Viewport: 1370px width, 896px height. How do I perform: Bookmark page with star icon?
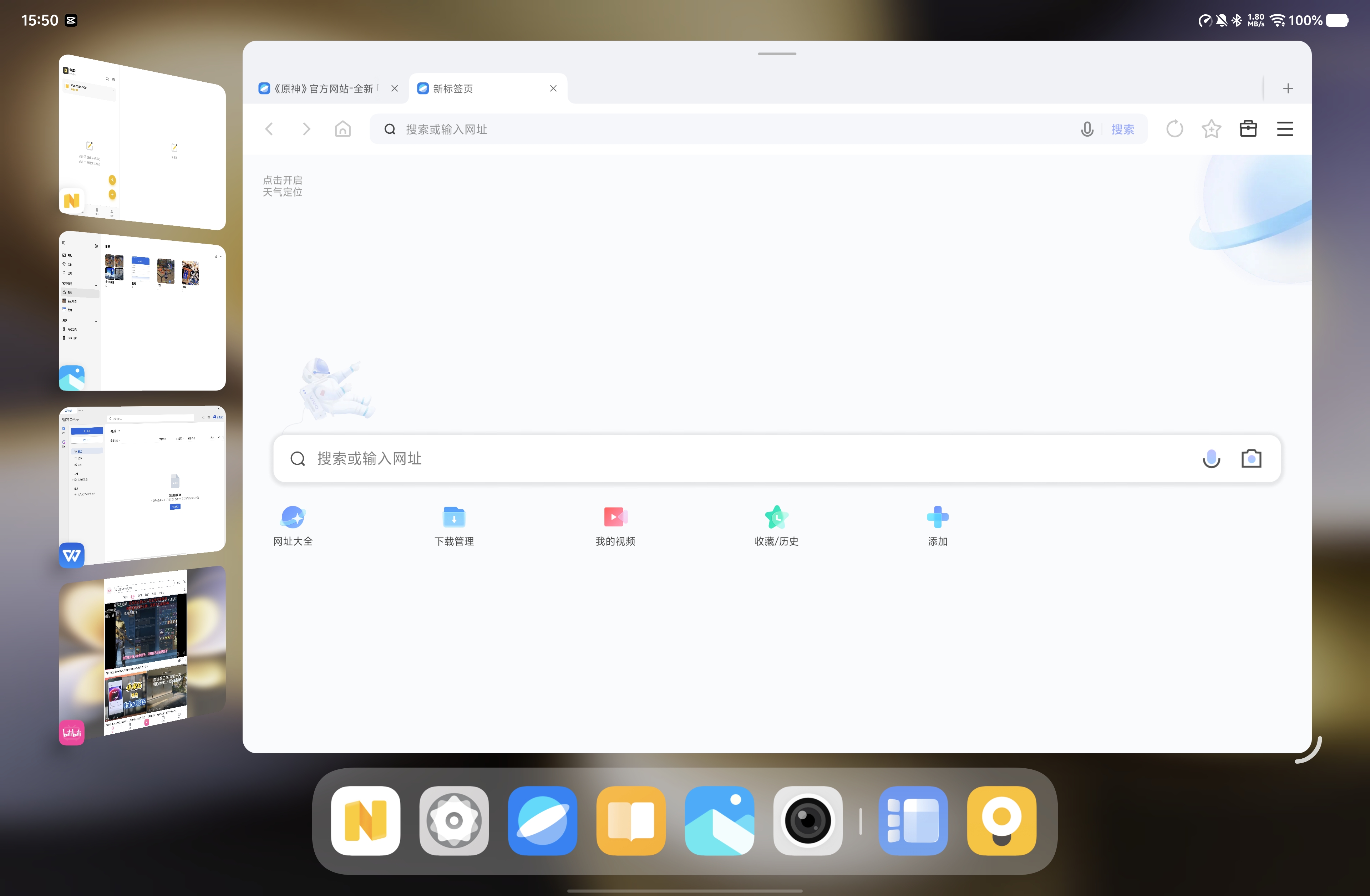[x=1211, y=129]
